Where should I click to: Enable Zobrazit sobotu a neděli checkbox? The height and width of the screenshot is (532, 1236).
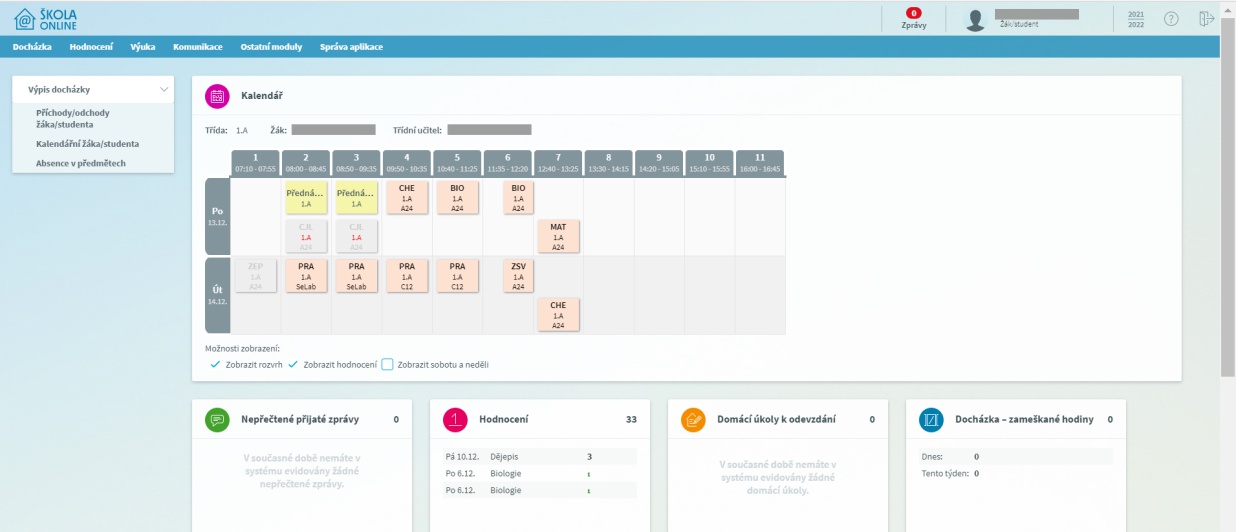pyautogui.click(x=387, y=365)
